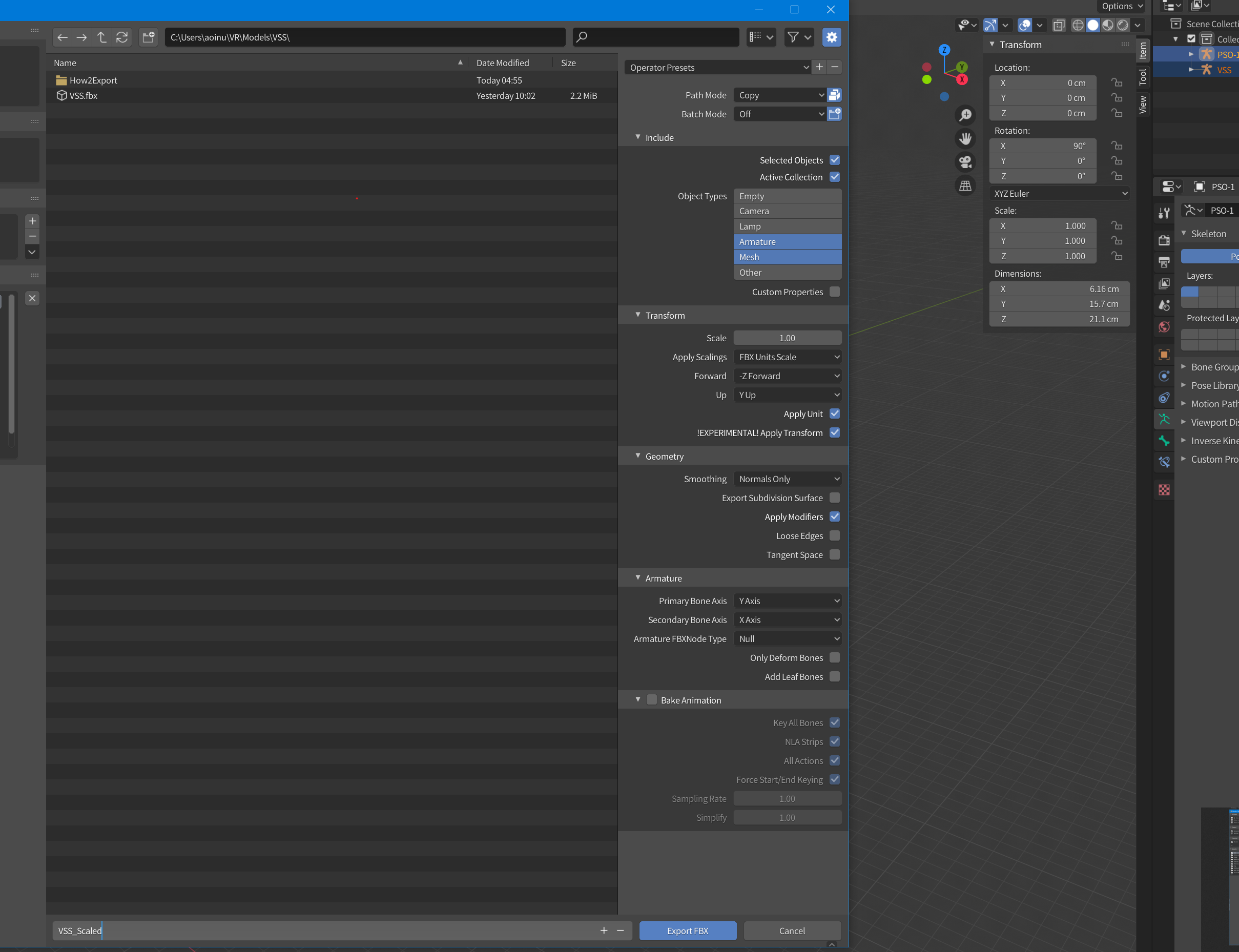Image resolution: width=1239 pixels, height=952 pixels.
Task: Go to parent directory
Action: 102,37
